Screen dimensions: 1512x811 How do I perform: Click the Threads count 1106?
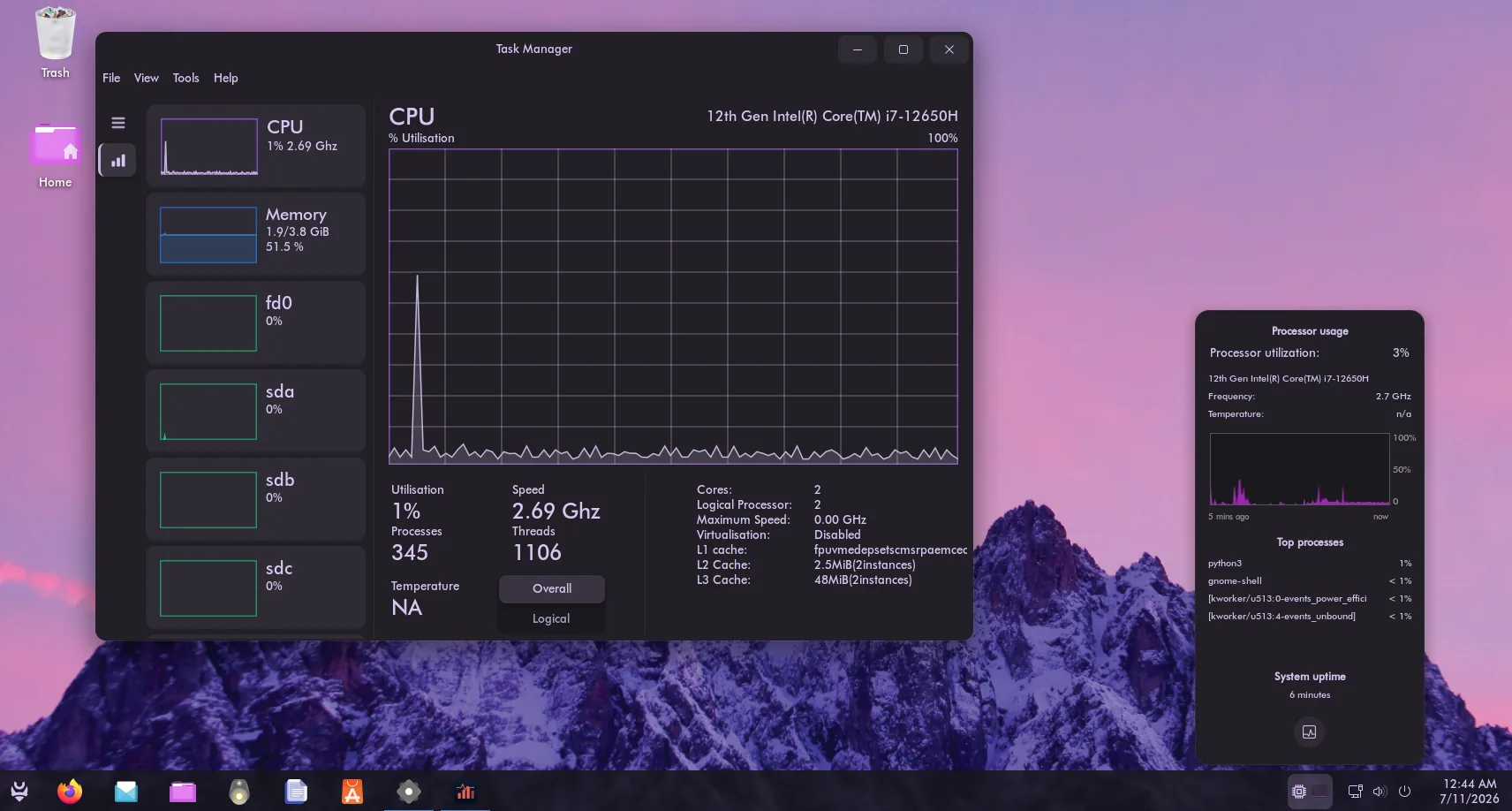tap(537, 552)
